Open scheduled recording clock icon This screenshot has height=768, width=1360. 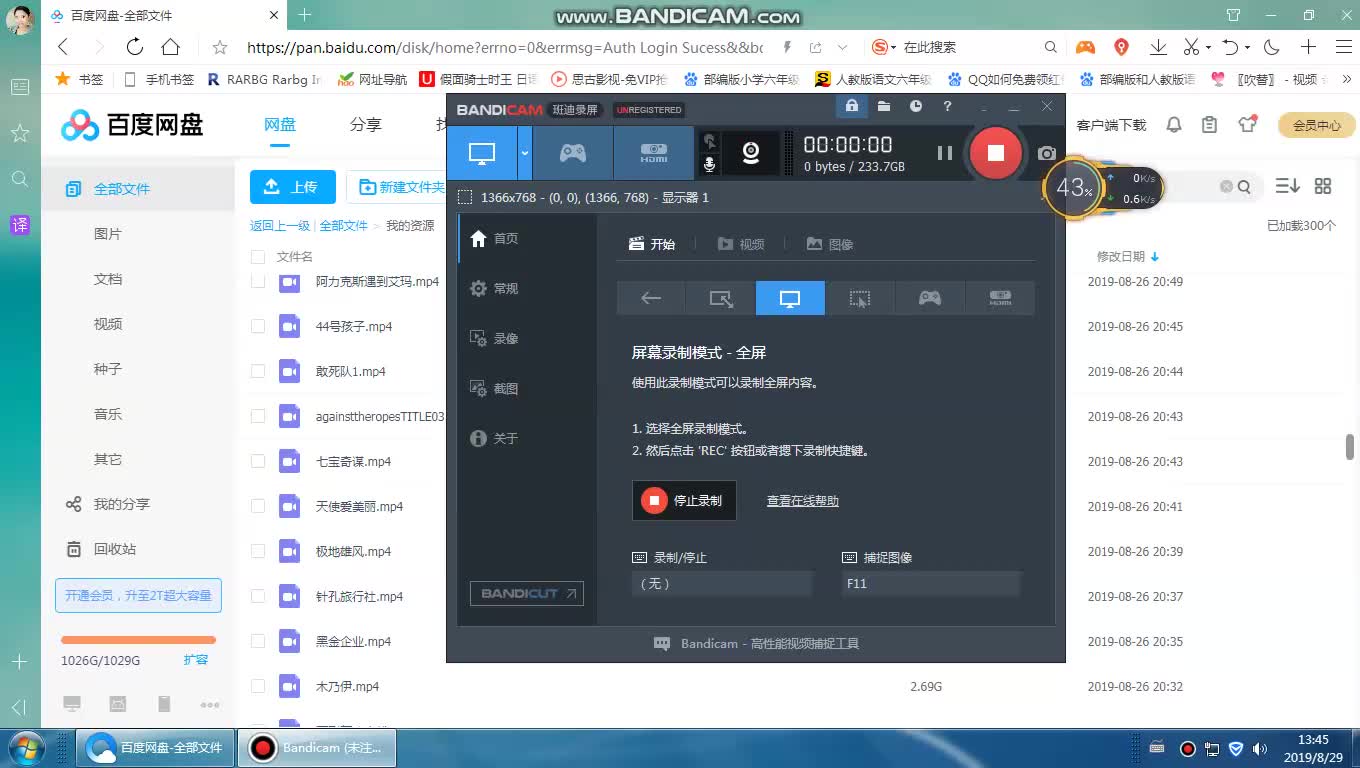916,106
